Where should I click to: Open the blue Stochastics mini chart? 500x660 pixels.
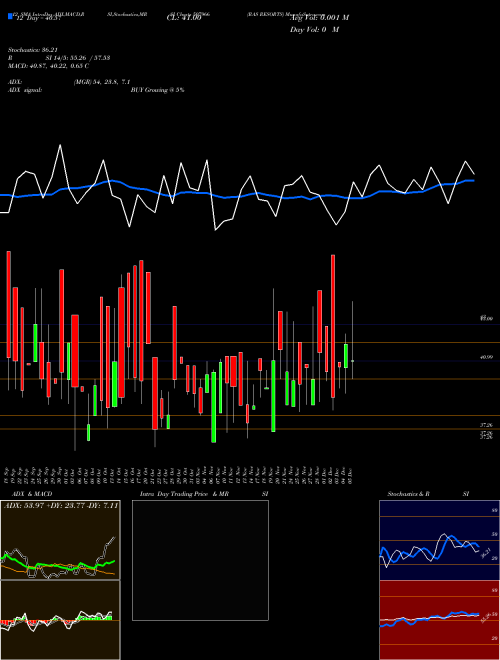439,540
